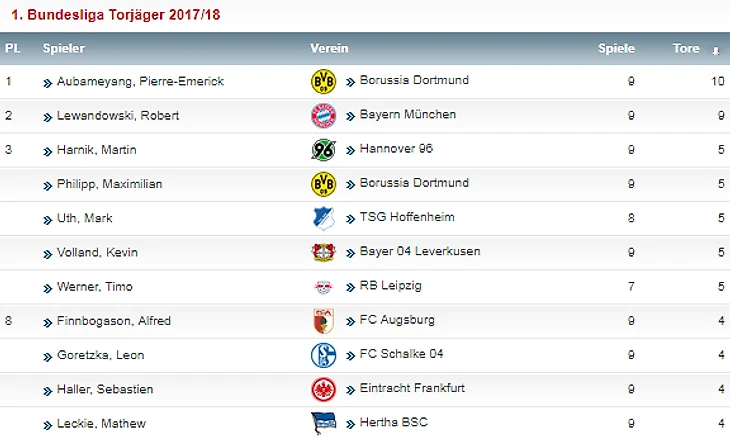The width and height of the screenshot is (730, 440).
Task: Click the FC Augsburg club crest
Action: point(324,321)
